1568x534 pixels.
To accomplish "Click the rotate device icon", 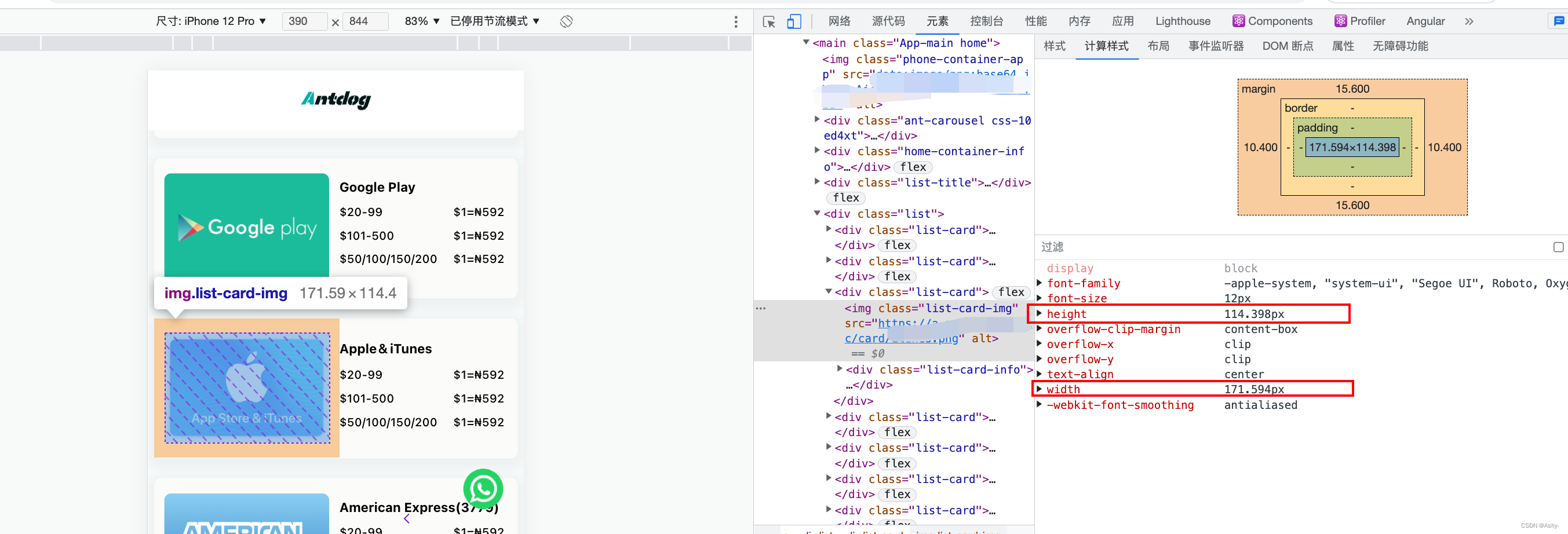I will tap(566, 21).
